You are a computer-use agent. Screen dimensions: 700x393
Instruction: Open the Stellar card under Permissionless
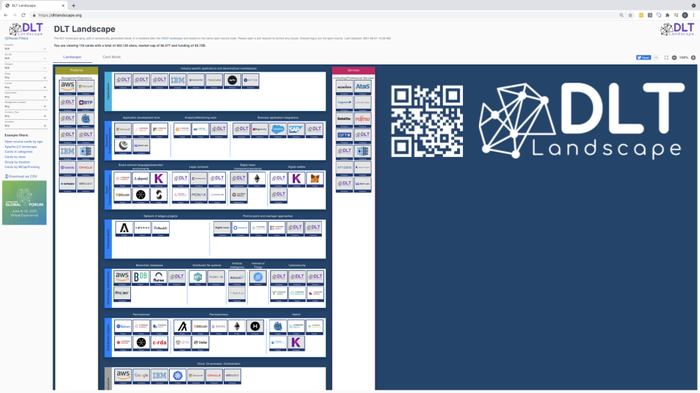coord(200,343)
